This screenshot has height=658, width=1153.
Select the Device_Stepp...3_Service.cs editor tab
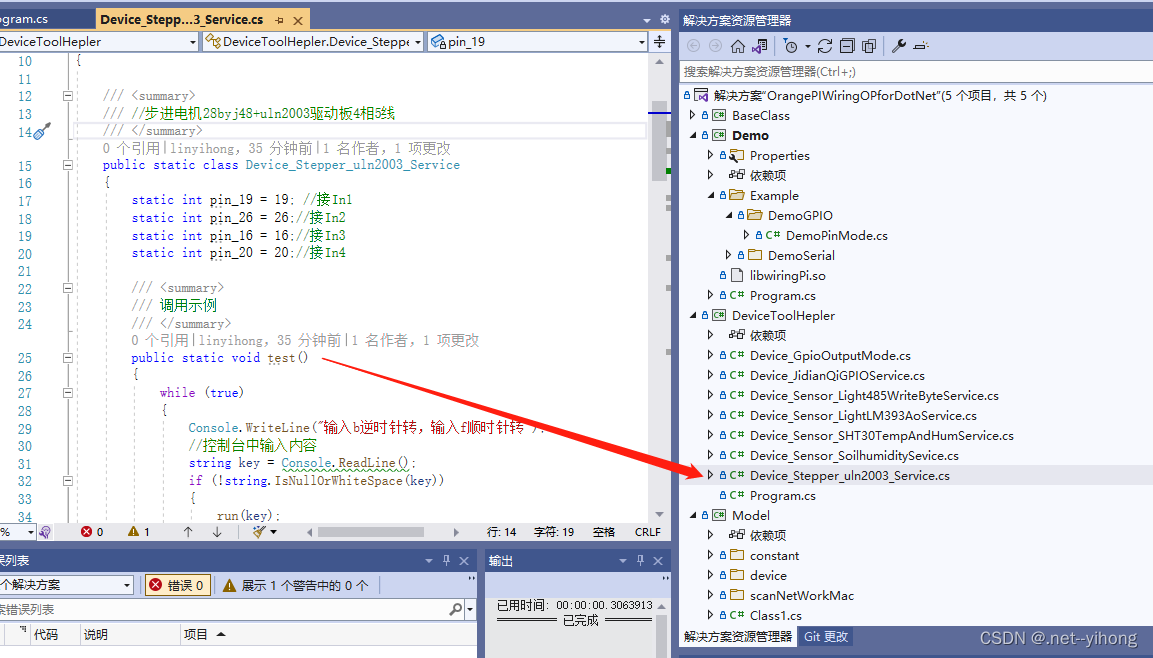click(182, 19)
